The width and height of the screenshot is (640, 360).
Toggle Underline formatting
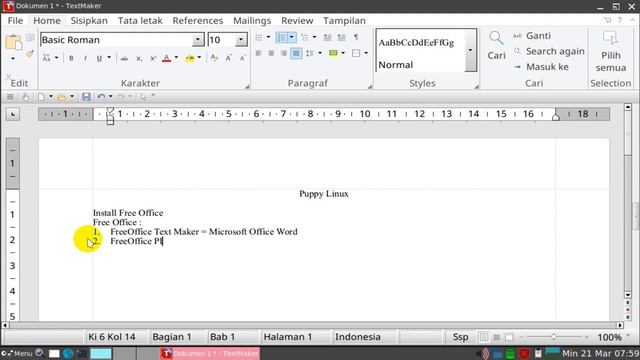tap(99, 58)
